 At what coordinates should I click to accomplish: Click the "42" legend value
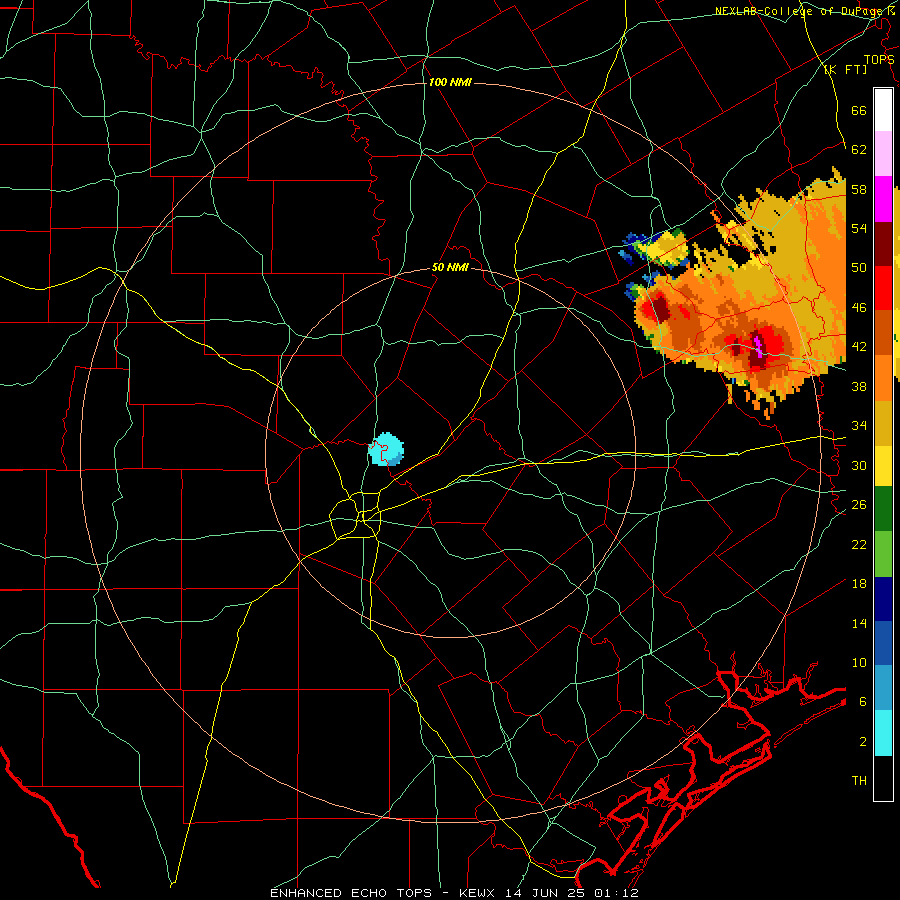[x=859, y=347]
